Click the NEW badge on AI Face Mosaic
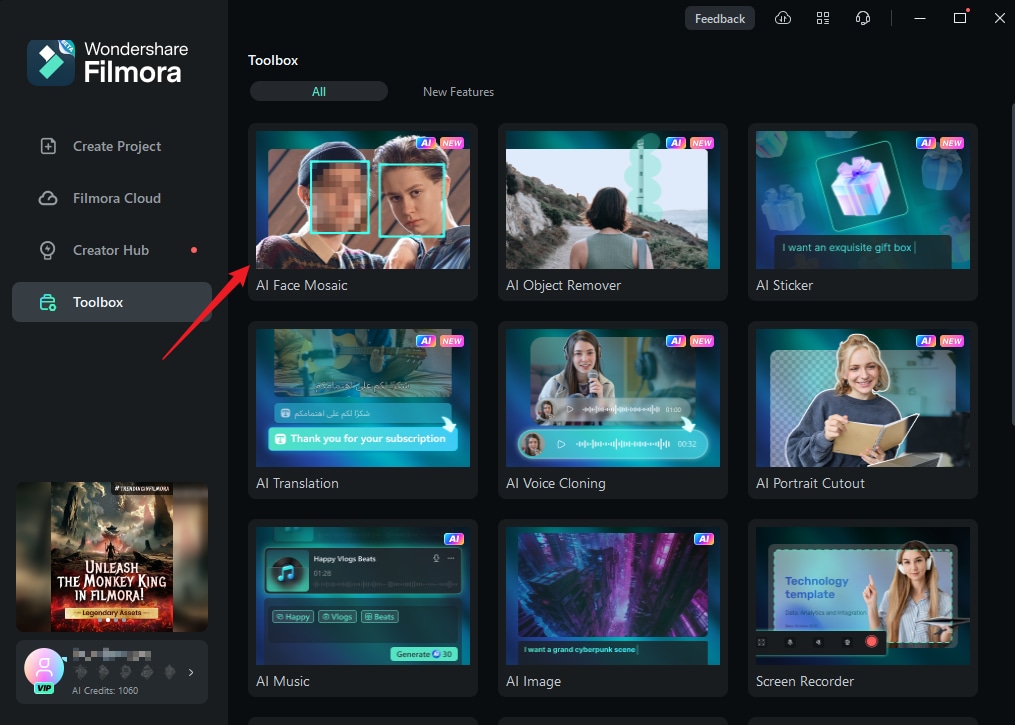This screenshot has width=1015, height=725. click(x=452, y=143)
